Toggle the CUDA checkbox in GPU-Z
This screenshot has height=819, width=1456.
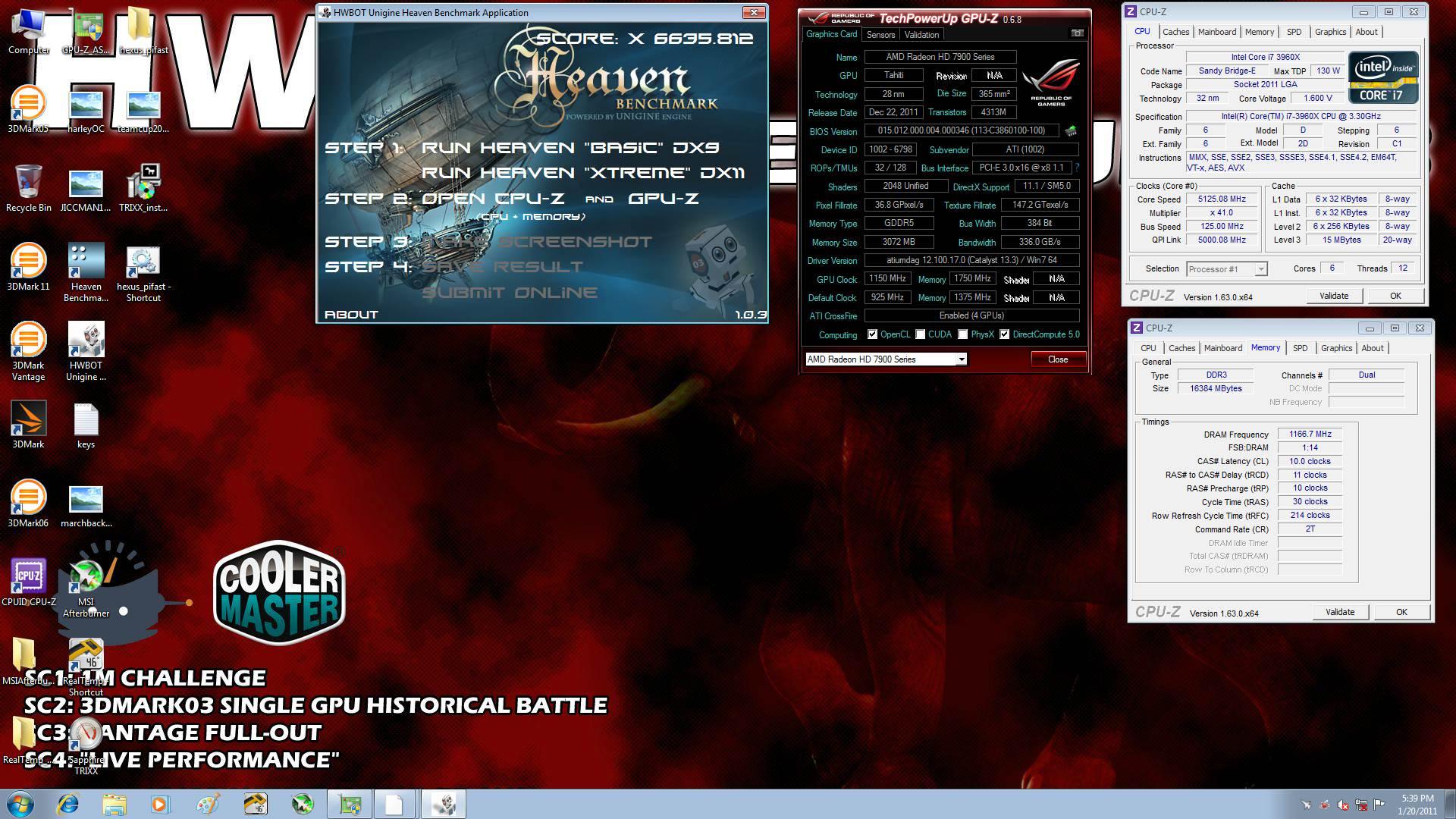(920, 334)
